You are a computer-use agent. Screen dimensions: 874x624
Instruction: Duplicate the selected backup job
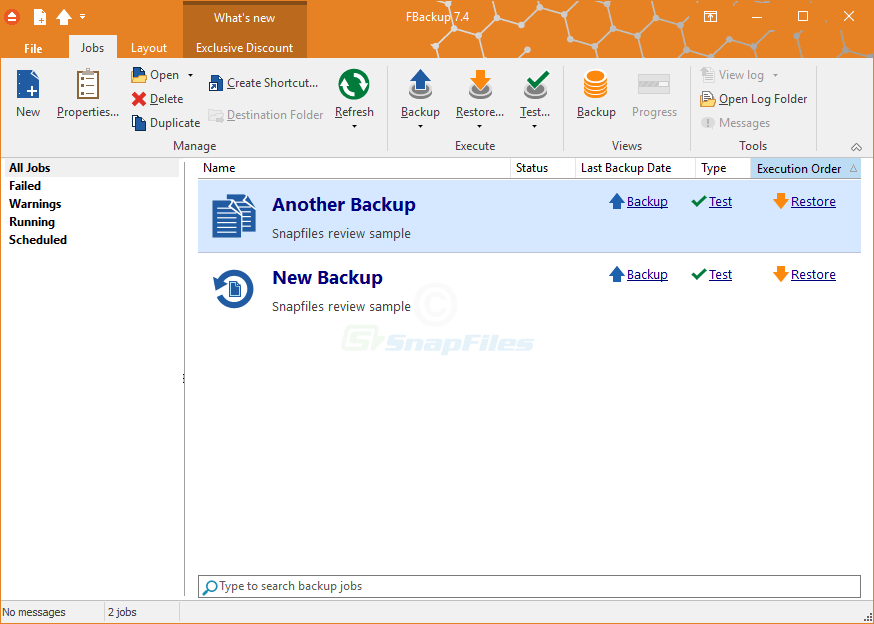[166, 123]
